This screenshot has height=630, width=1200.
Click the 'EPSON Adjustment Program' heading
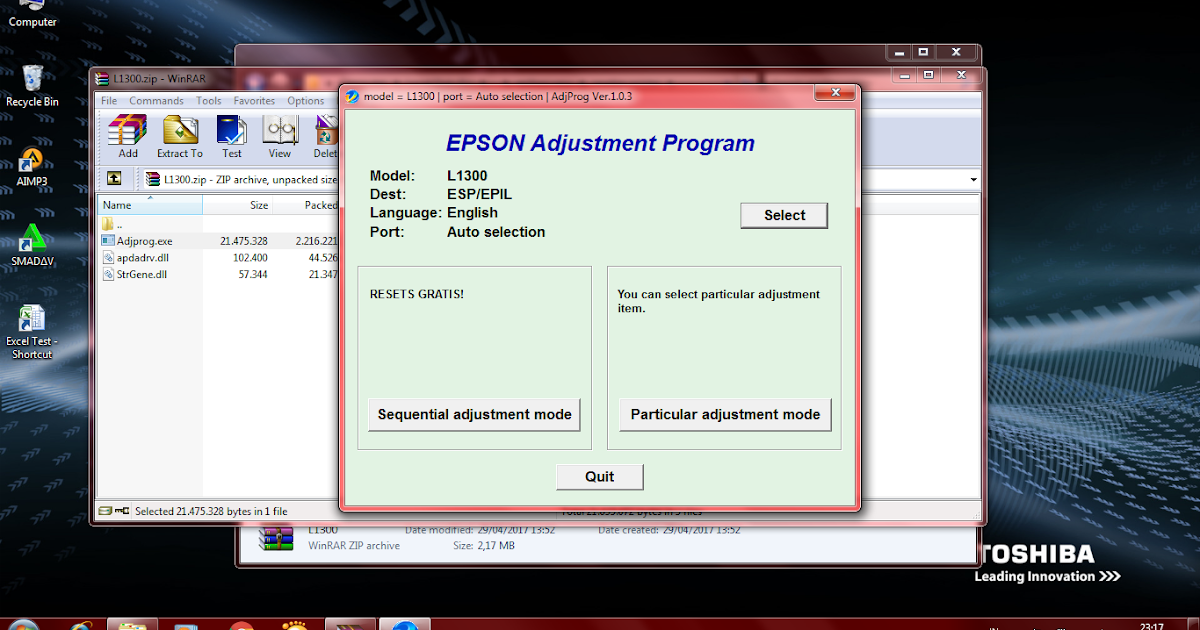coord(600,143)
